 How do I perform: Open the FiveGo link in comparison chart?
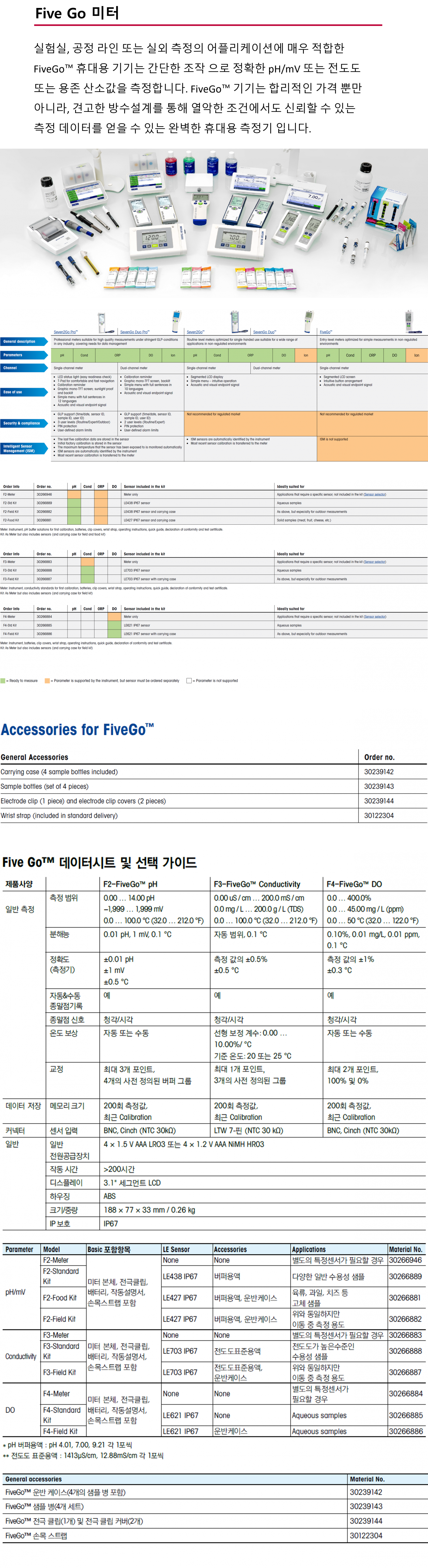(326, 332)
